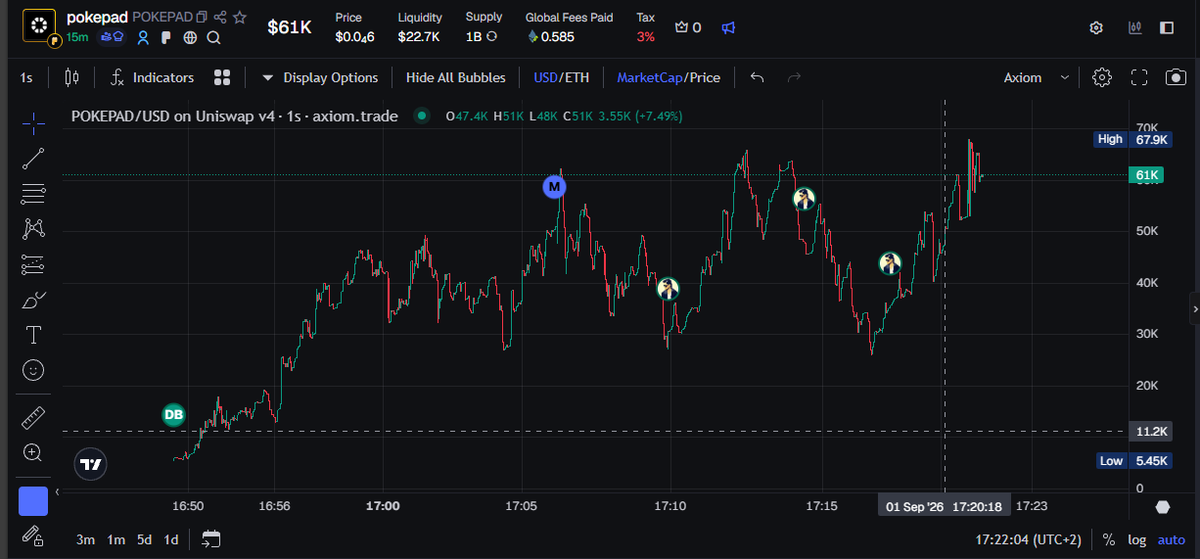1200x559 pixels.
Task: Pick the blue drawing color swatch
Action: (x=33, y=501)
